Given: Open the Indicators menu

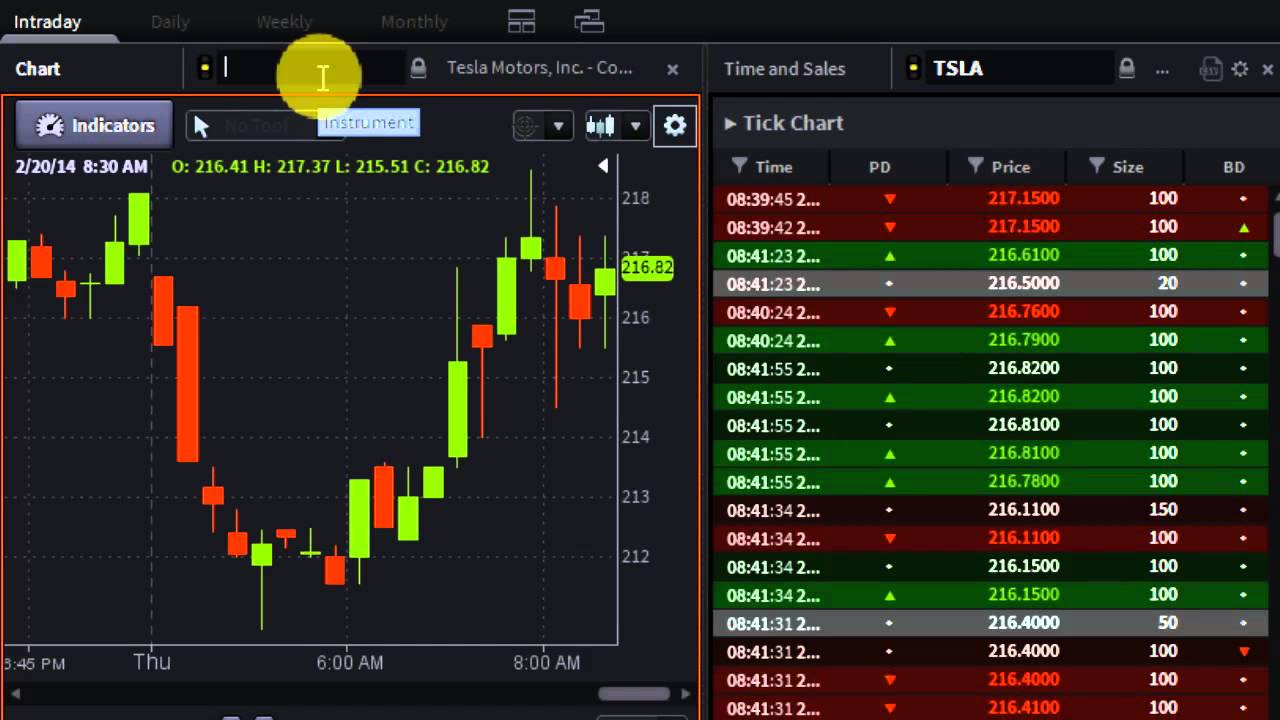Looking at the screenshot, I should (x=95, y=125).
